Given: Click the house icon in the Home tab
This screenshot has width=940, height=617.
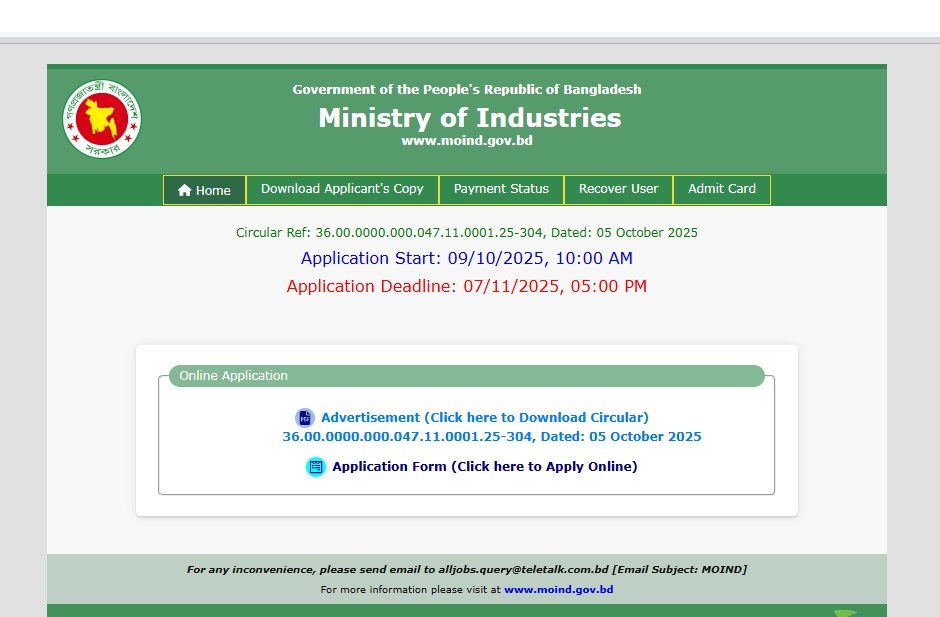Looking at the screenshot, I should click(x=184, y=190).
